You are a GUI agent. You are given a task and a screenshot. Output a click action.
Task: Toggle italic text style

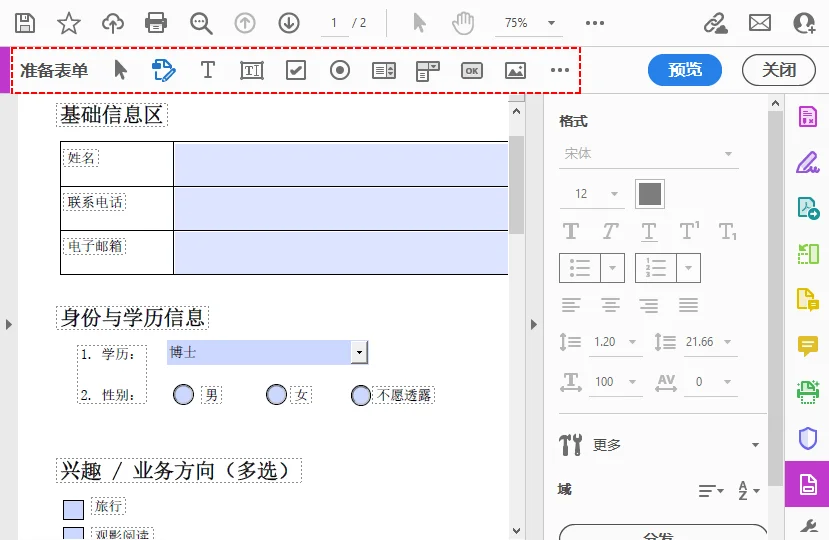610,232
